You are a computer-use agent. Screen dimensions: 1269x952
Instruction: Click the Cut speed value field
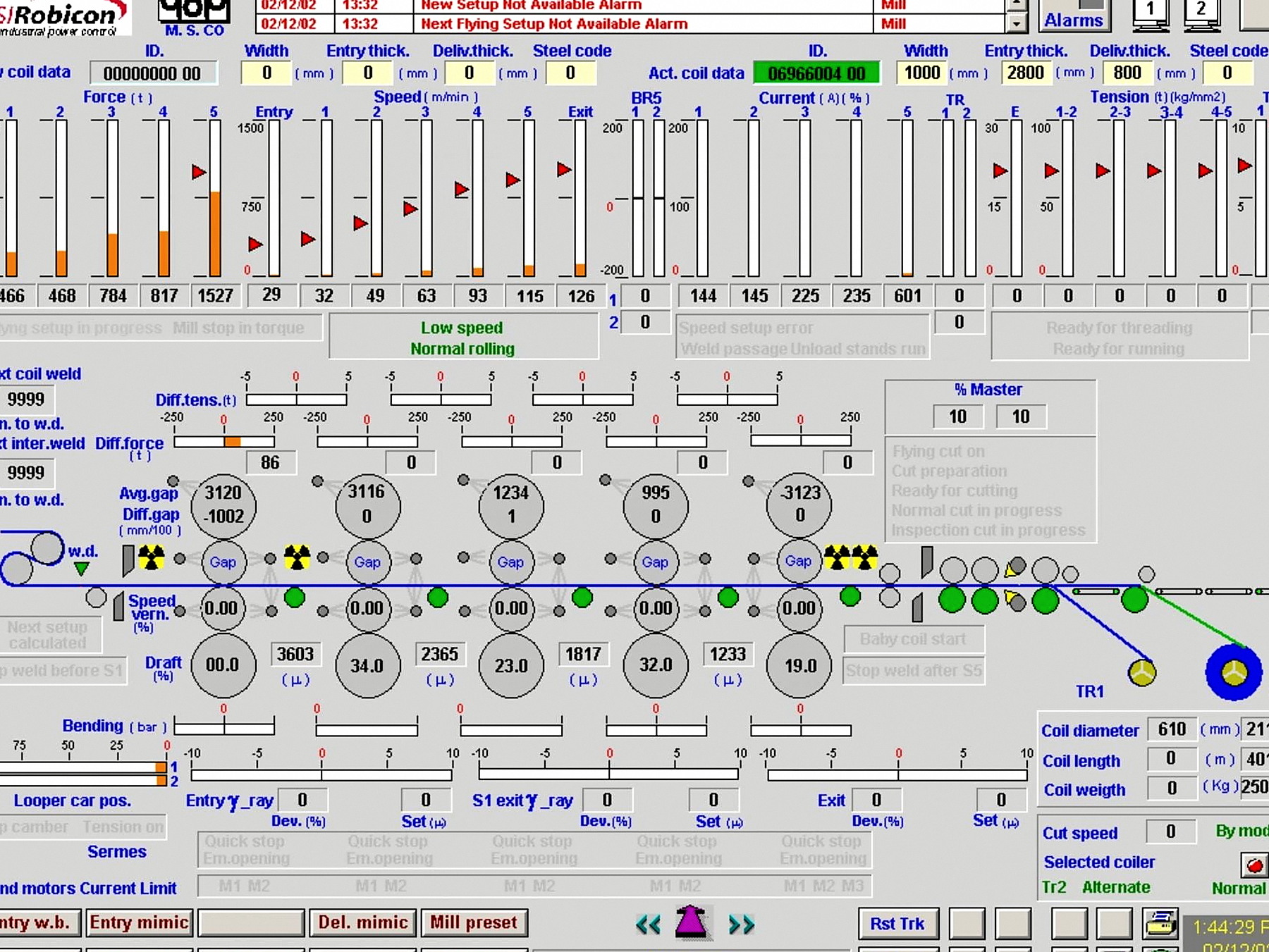point(1171,832)
